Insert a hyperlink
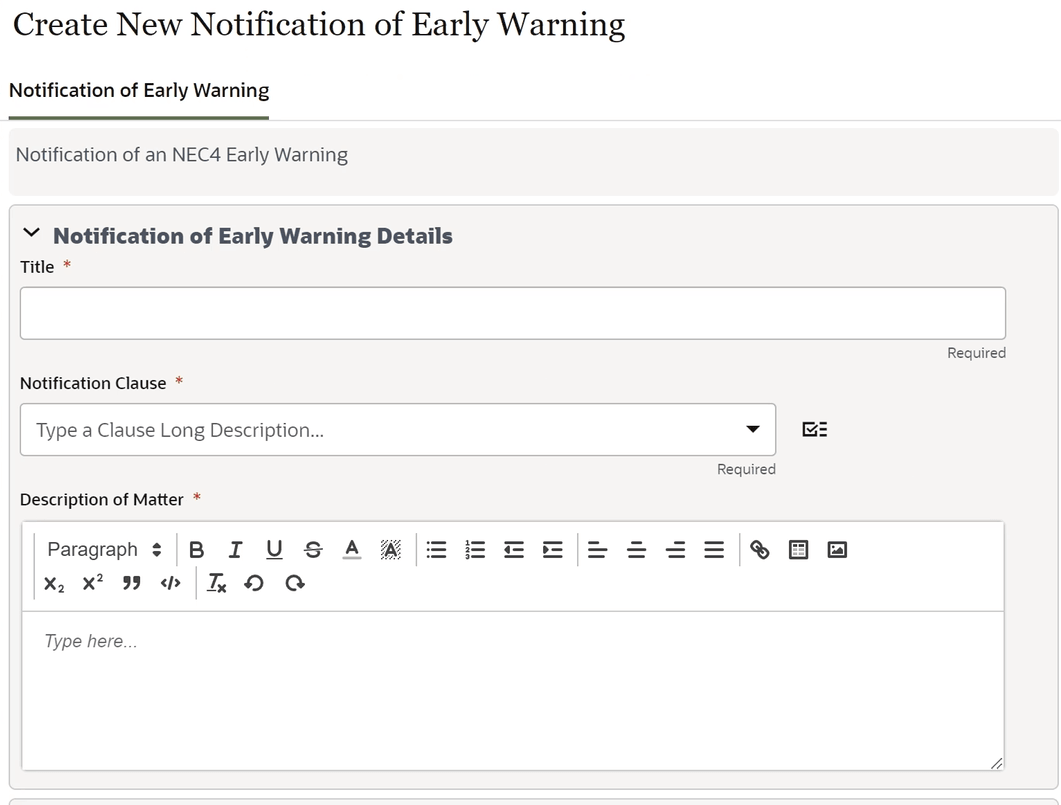 click(759, 549)
